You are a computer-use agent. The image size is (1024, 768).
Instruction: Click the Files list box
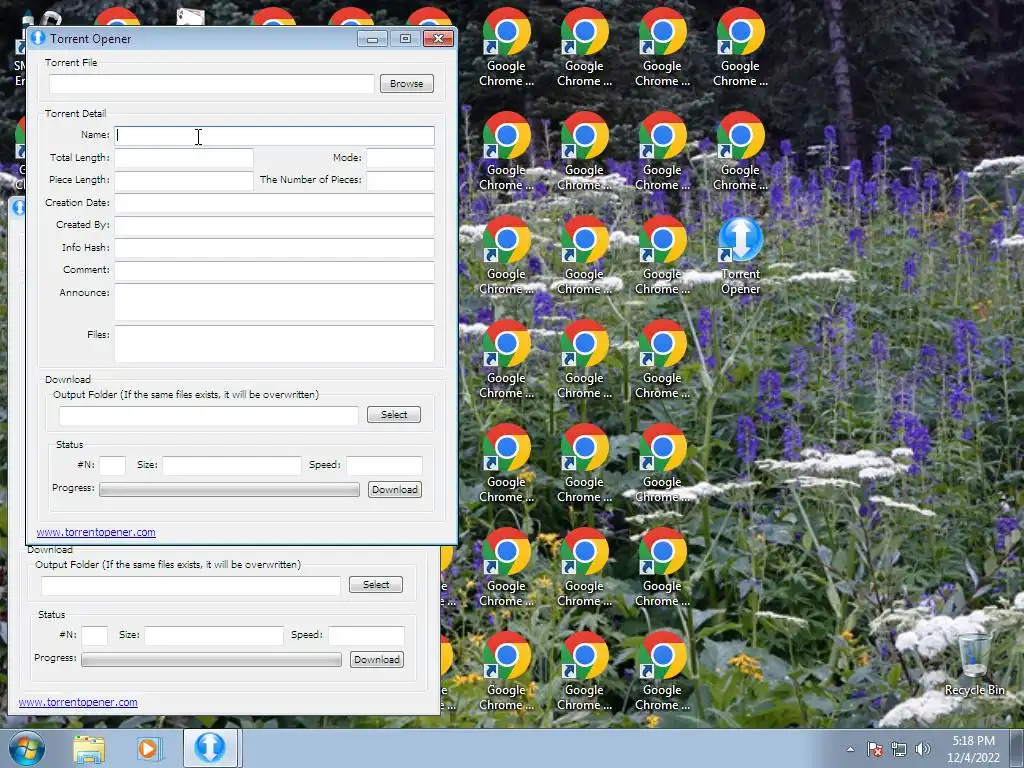pyautogui.click(x=274, y=344)
